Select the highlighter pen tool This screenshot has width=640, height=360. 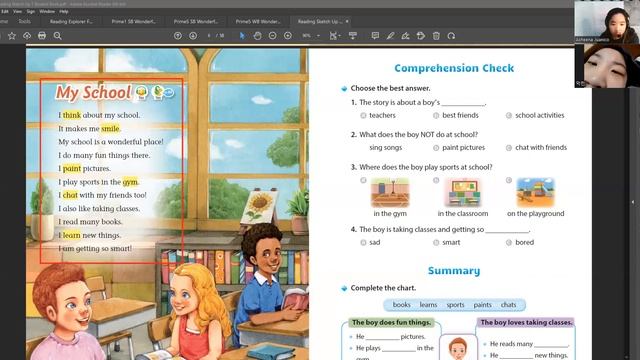tap(390, 36)
